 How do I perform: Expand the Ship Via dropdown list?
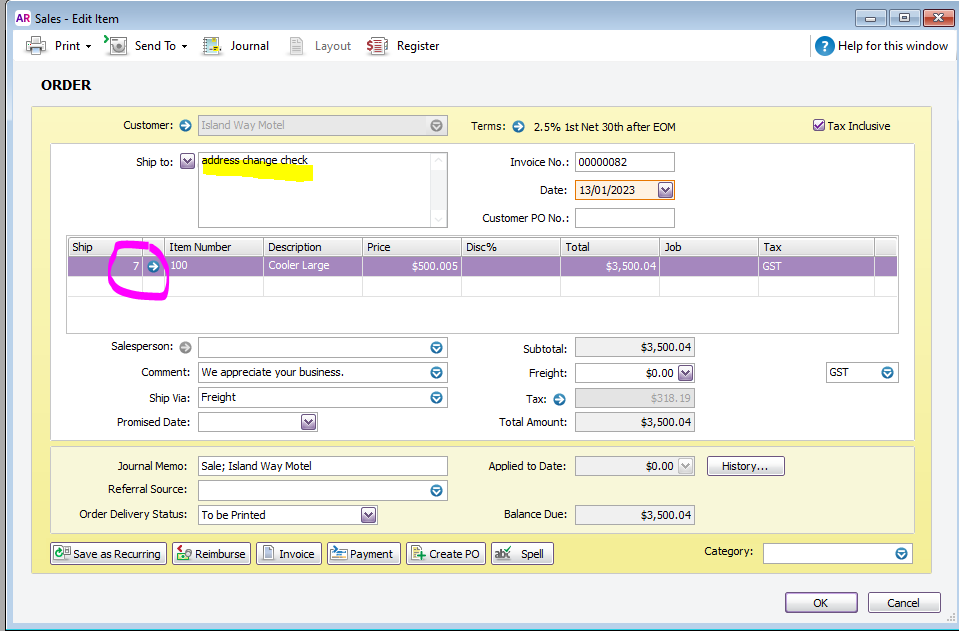pyautogui.click(x=436, y=397)
